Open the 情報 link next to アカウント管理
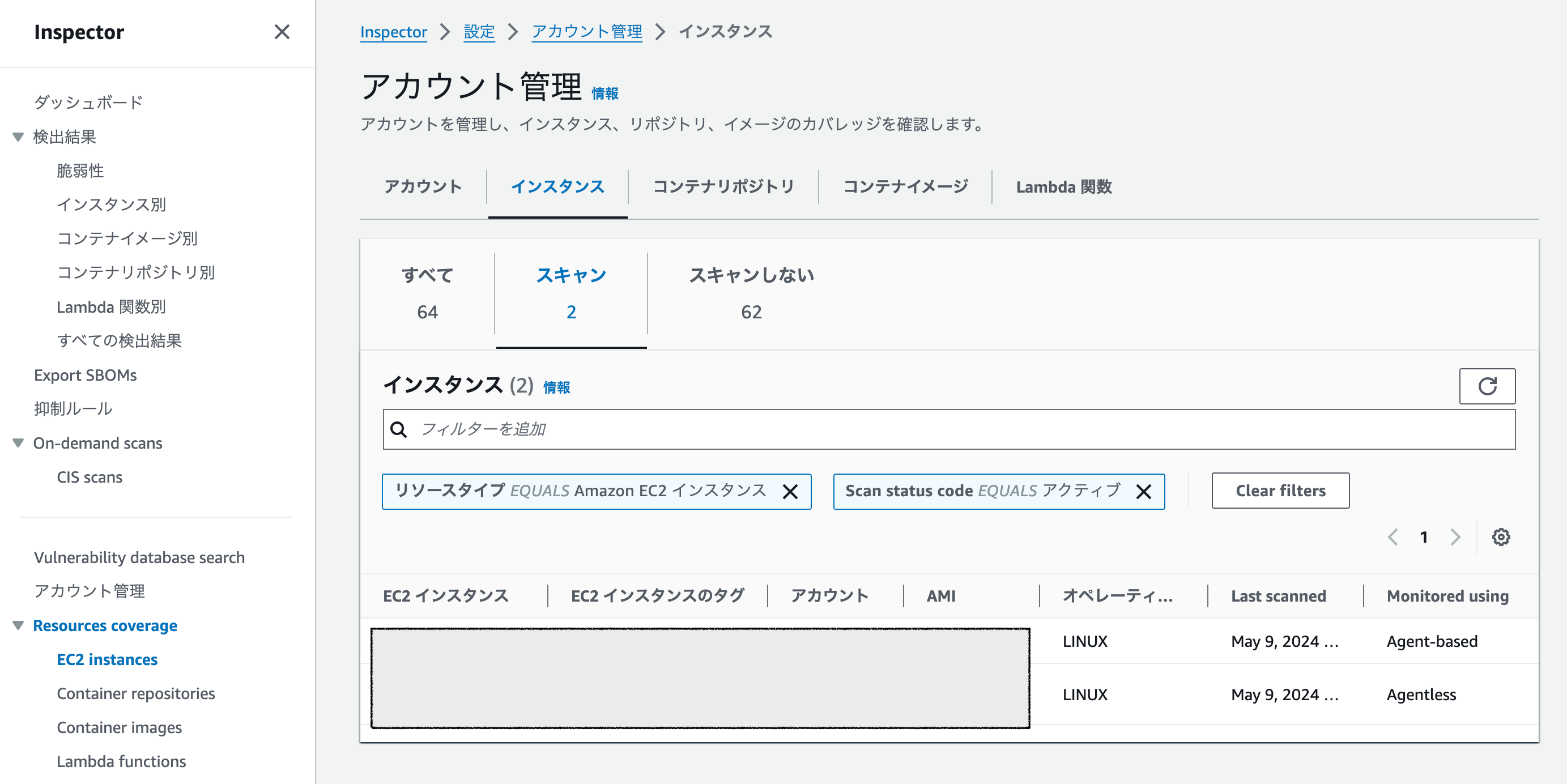 pyautogui.click(x=606, y=92)
